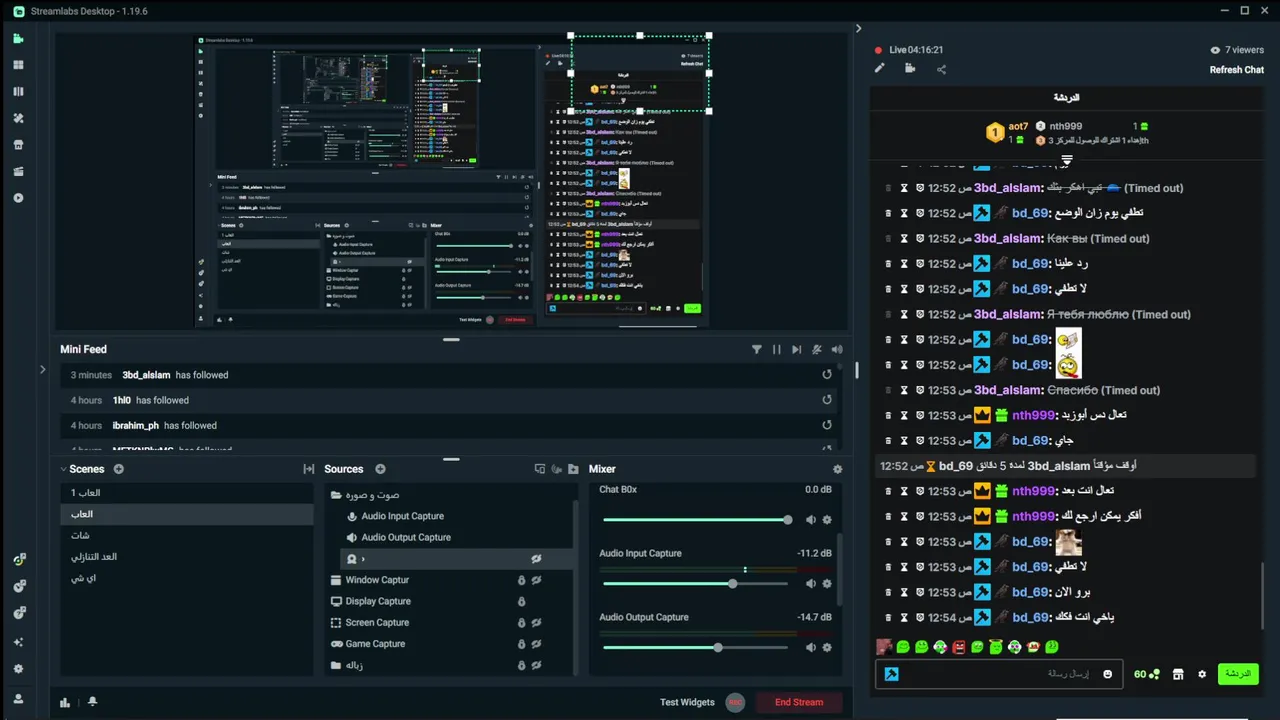Delete the bd_69 message يا‎خي انت فكك

888,618
